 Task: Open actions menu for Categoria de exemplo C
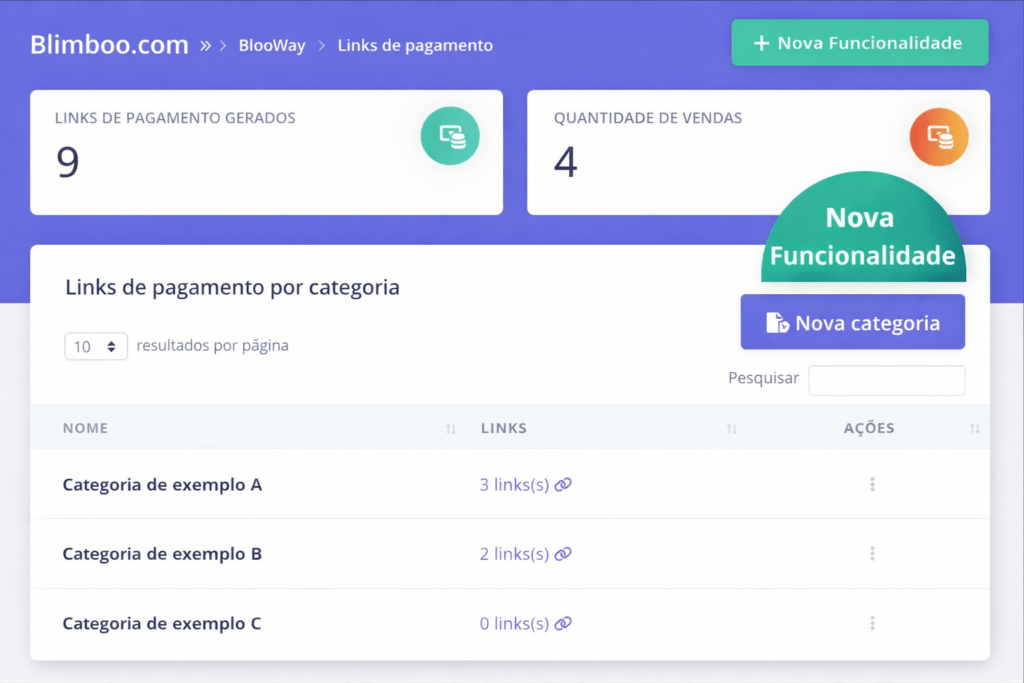872,623
